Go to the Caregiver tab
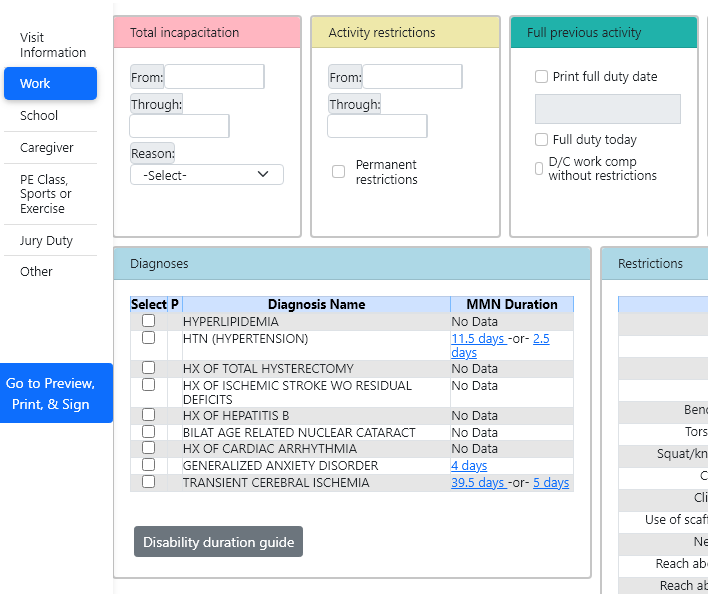The image size is (708, 594). 47,148
